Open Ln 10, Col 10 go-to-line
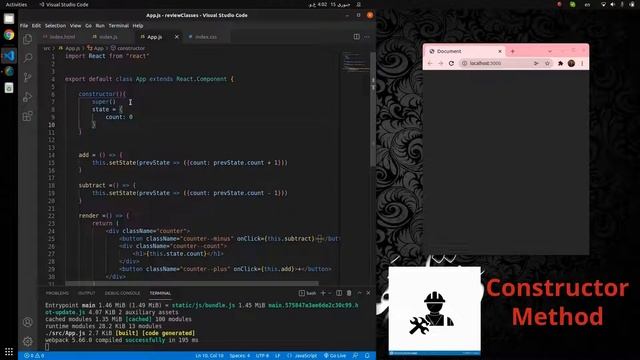The height and width of the screenshot is (360, 640). click(x=209, y=356)
